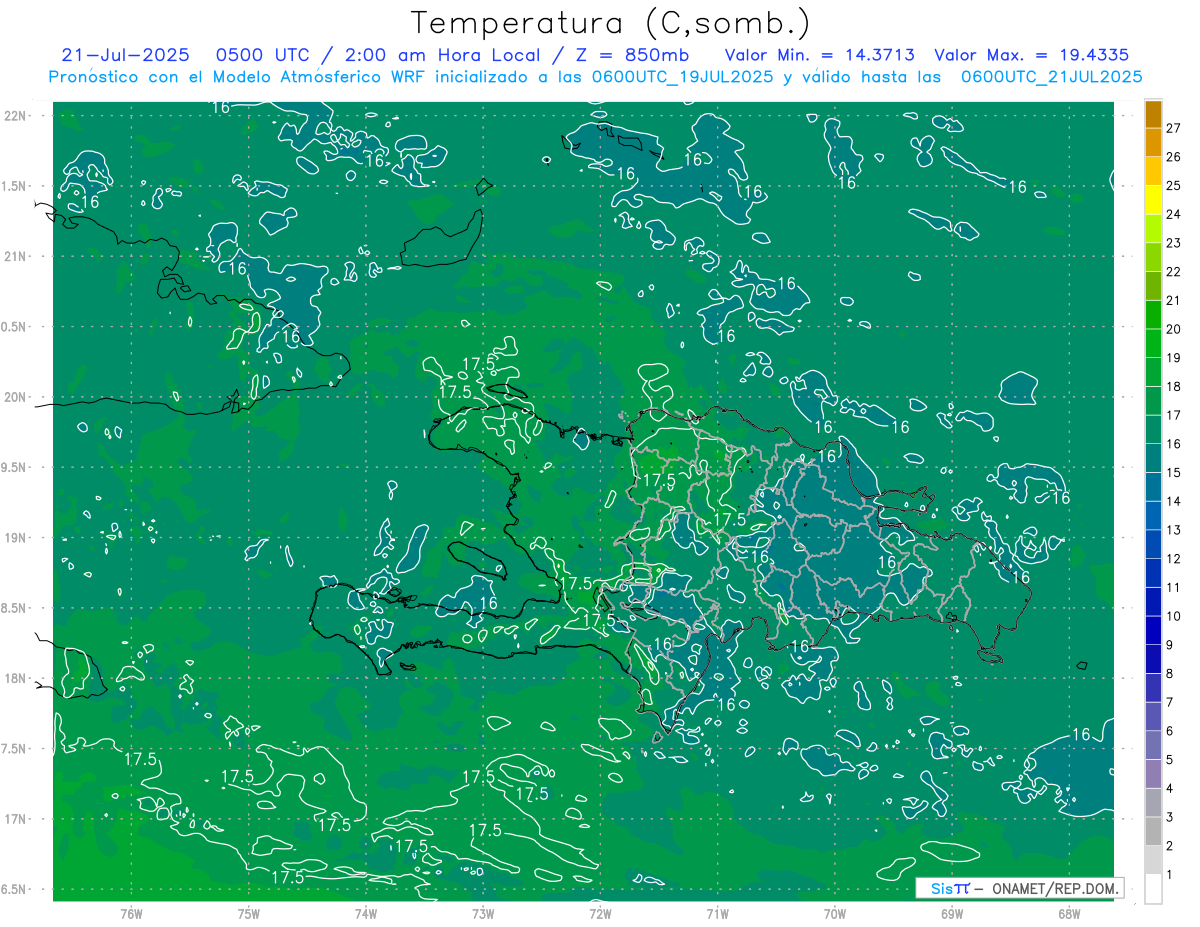
Task: Click 'Valor Min. = 14.3713' in header
Action: pyautogui.click(x=819, y=55)
